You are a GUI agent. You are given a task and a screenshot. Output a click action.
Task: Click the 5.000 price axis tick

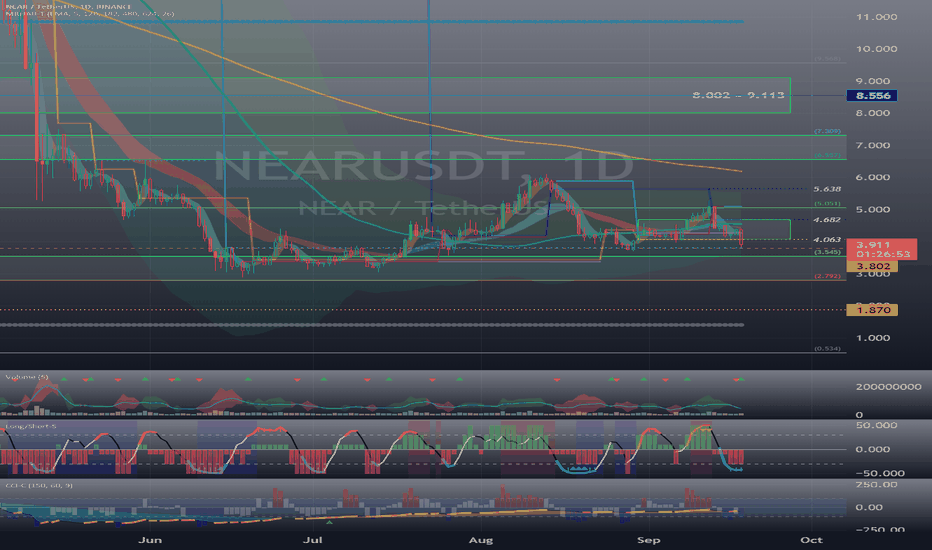(x=873, y=209)
